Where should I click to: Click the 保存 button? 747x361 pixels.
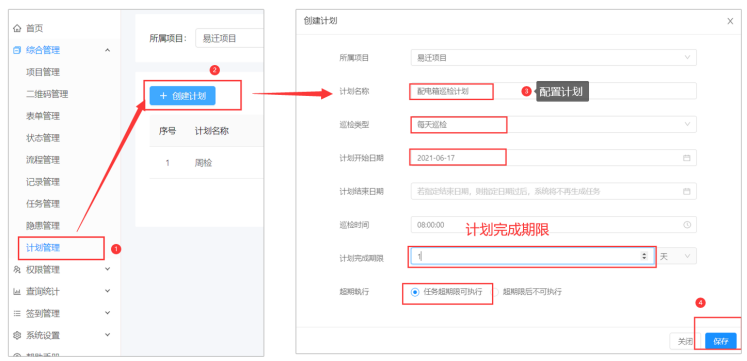point(721,341)
